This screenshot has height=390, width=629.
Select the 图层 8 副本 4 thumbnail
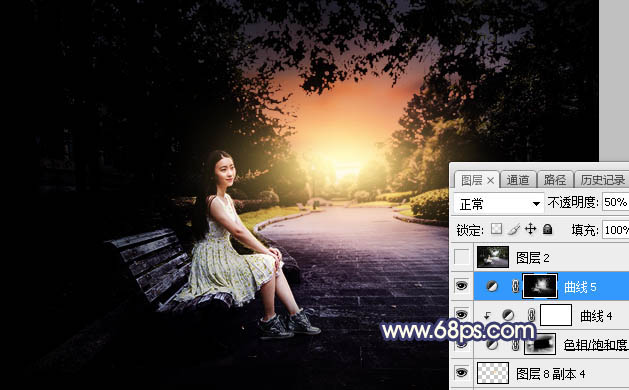[x=493, y=373]
